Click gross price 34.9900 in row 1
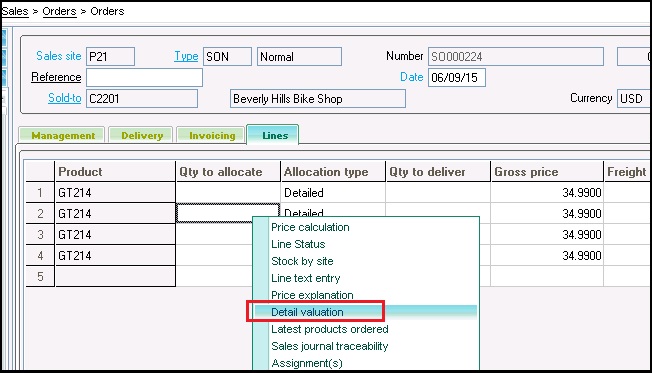 [547, 193]
